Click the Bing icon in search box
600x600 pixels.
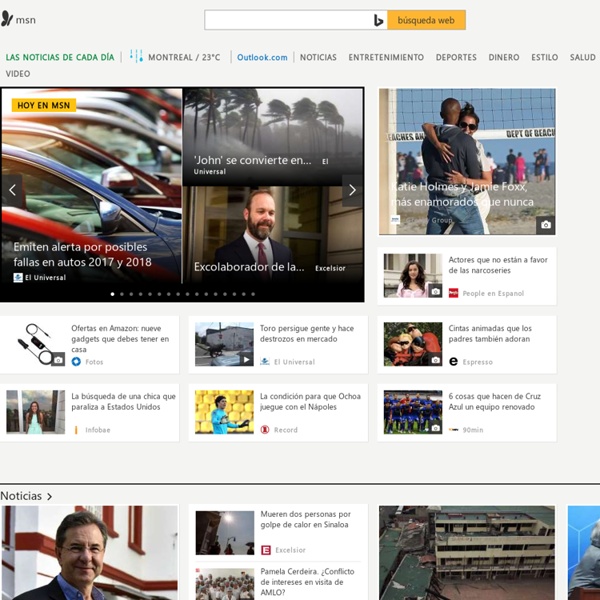coord(379,20)
